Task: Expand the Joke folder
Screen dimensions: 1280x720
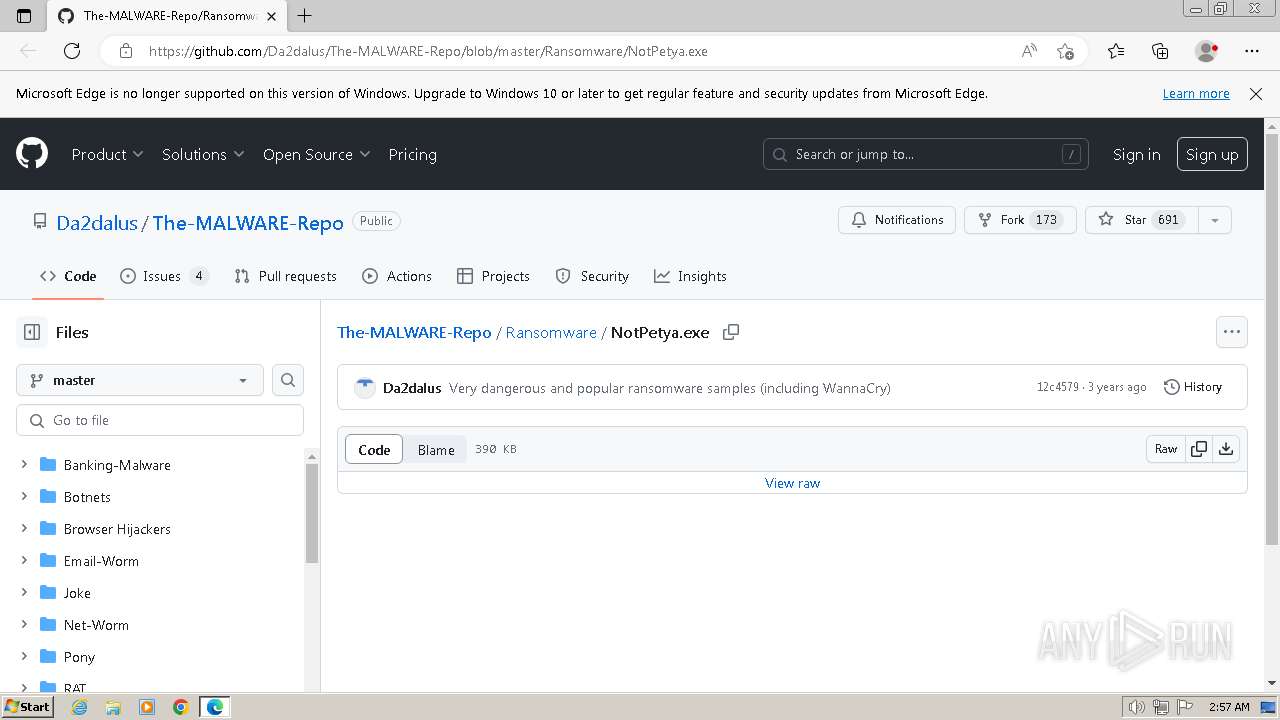Action: click(24, 592)
